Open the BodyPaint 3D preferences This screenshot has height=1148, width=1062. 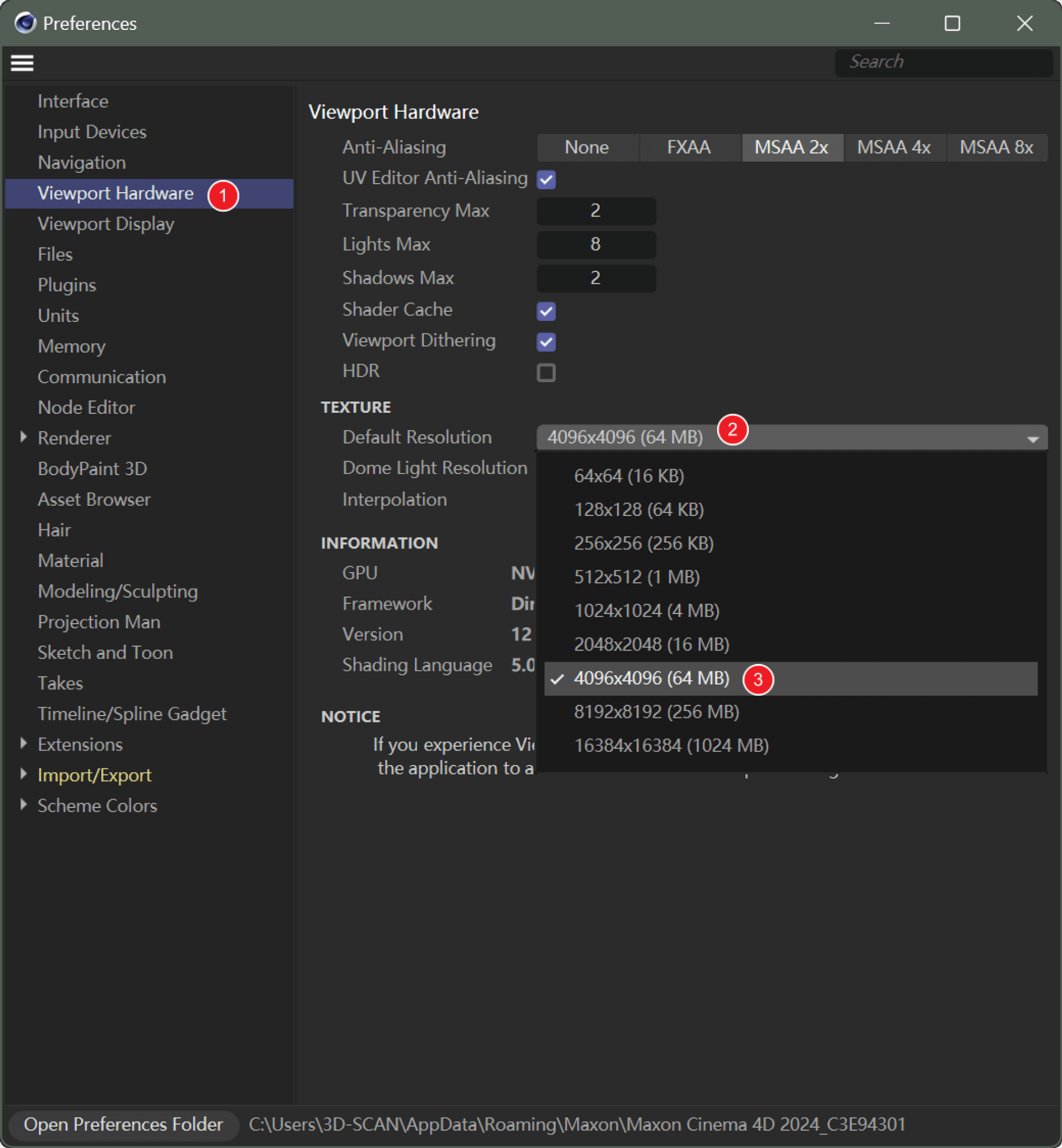[x=91, y=468]
